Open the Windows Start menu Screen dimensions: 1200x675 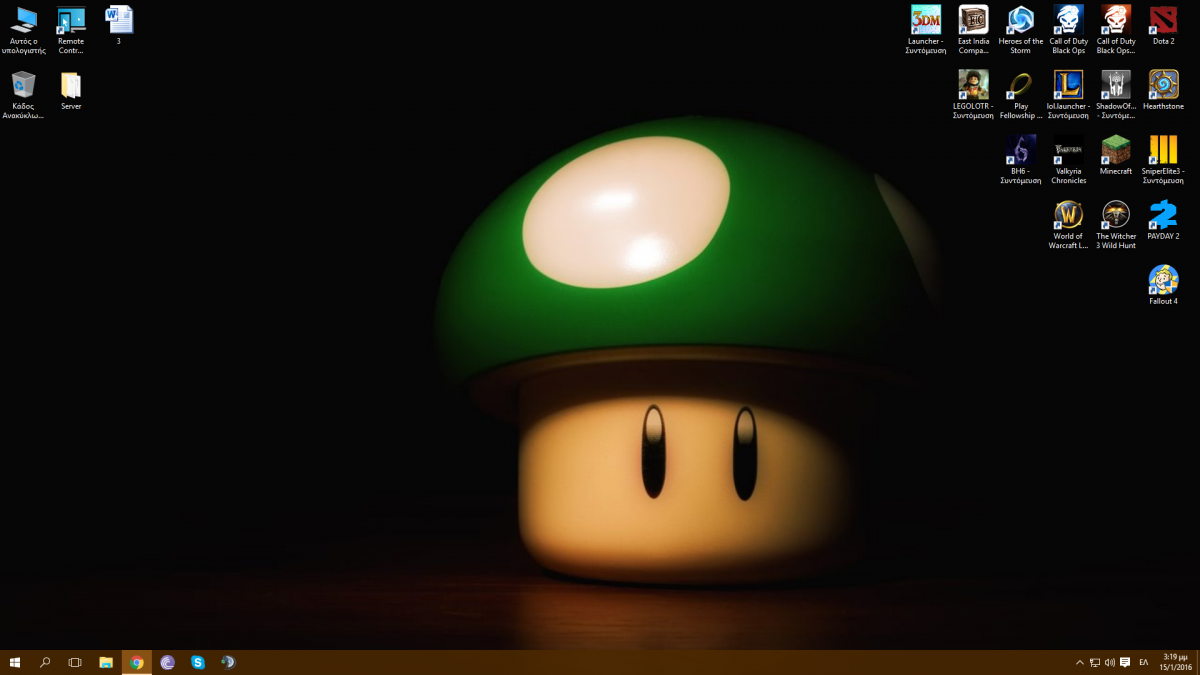15,662
